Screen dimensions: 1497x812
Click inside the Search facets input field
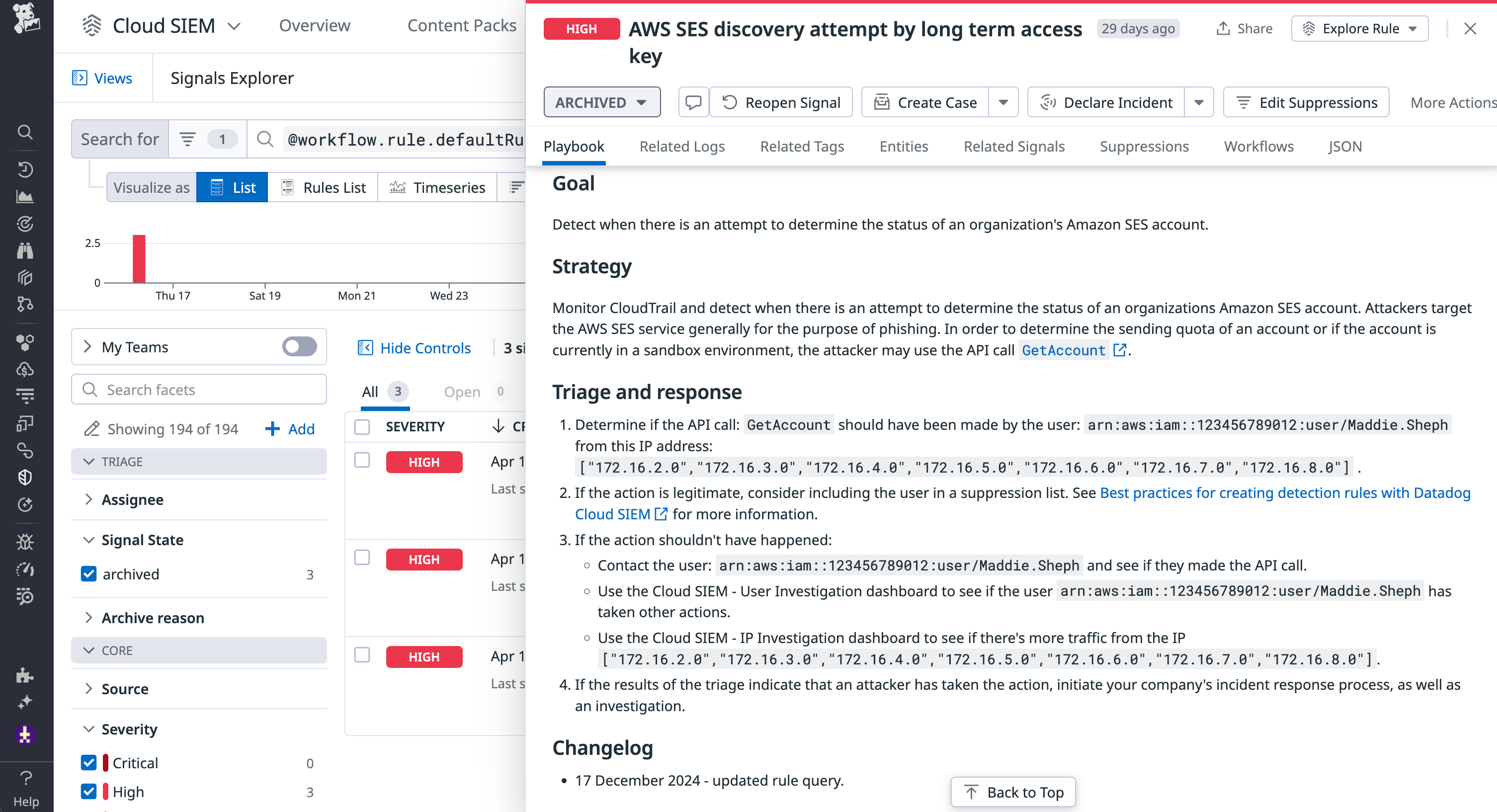pyautogui.click(x=199, y=390)
